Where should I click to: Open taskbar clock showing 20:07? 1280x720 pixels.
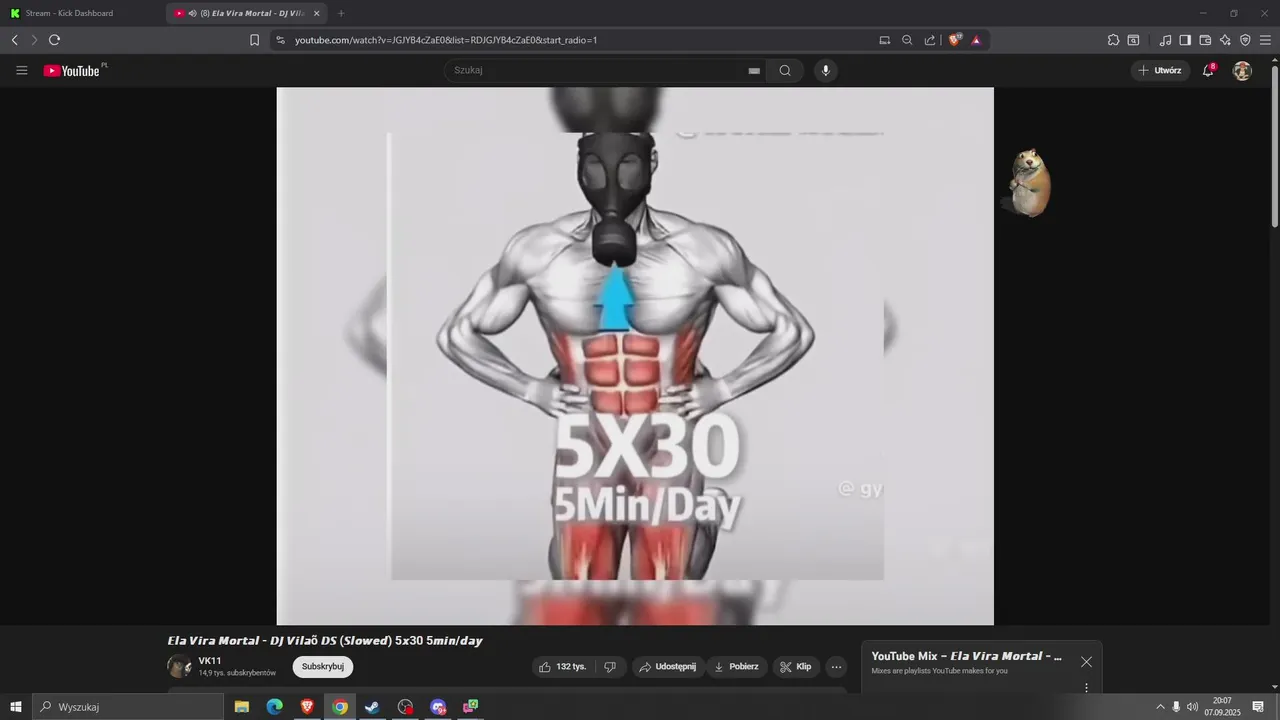[x=1222, y=707]
